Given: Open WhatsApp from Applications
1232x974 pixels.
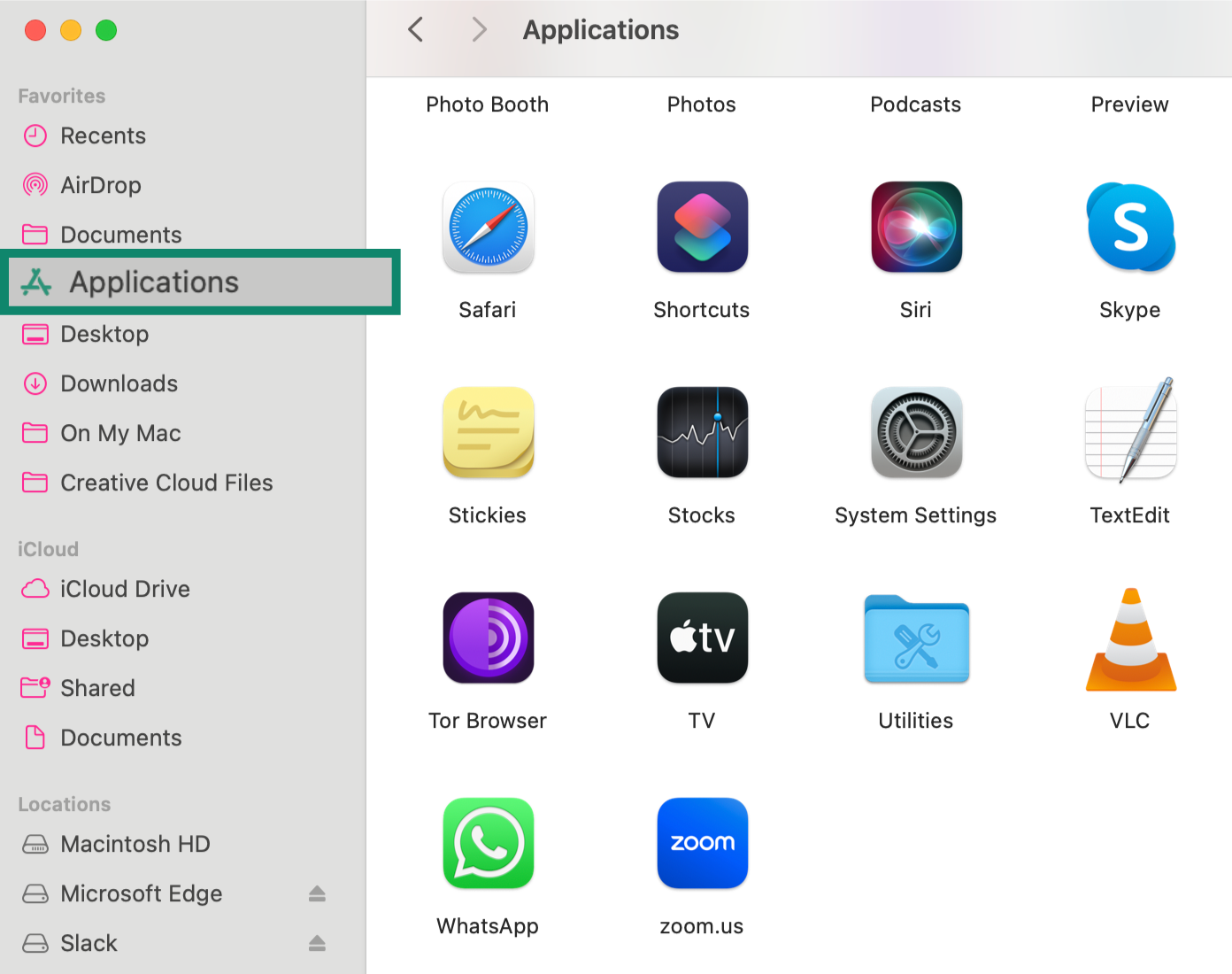Looking at the screenshot, I should 488,843.
